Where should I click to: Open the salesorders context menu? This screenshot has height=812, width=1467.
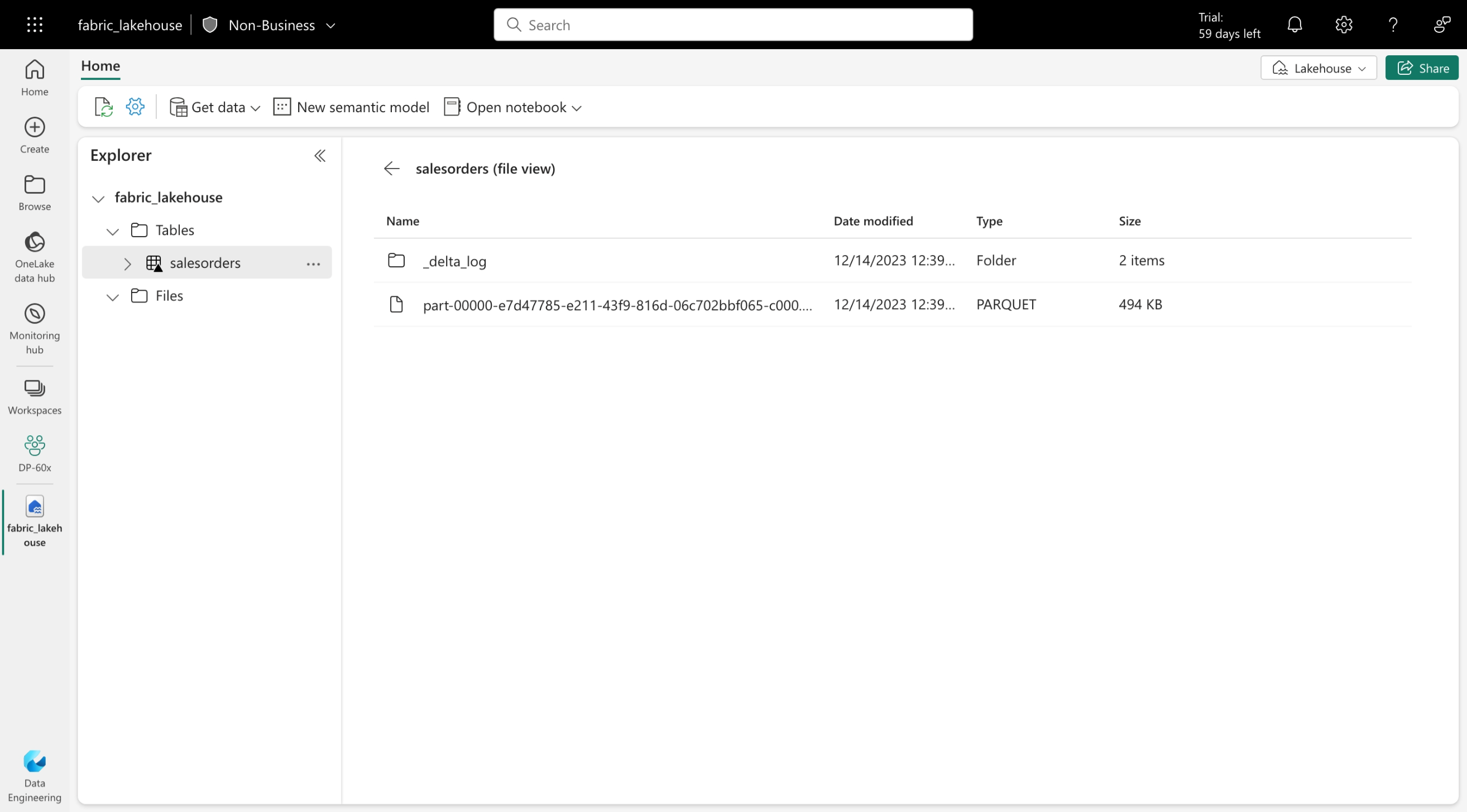tap(314, 263)
